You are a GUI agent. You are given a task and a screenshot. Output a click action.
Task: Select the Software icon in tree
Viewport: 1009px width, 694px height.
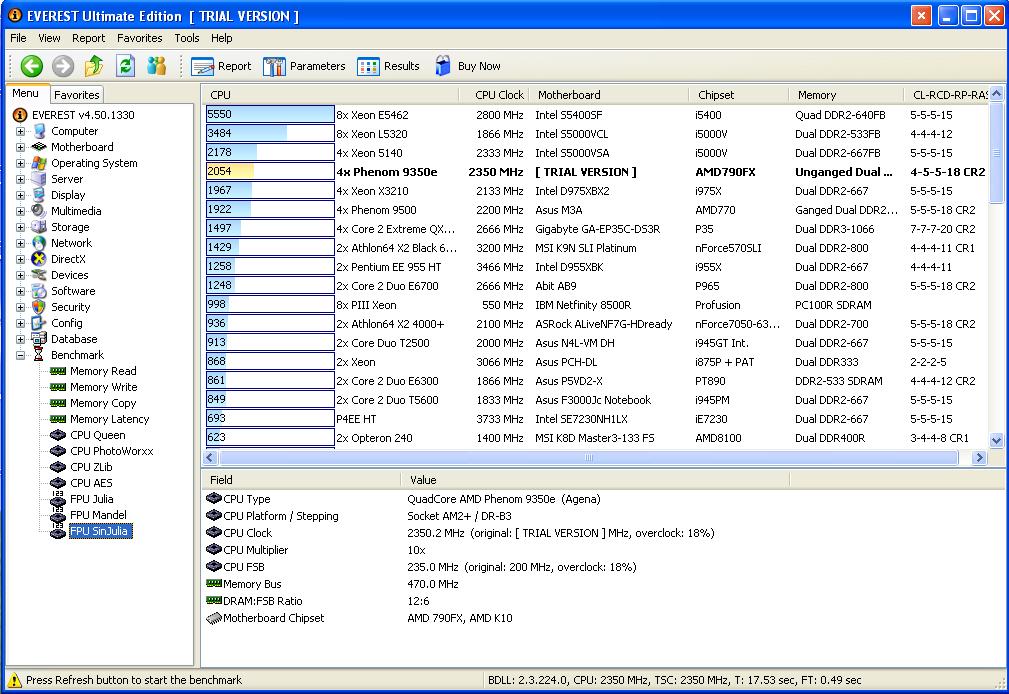coord(39,291)
